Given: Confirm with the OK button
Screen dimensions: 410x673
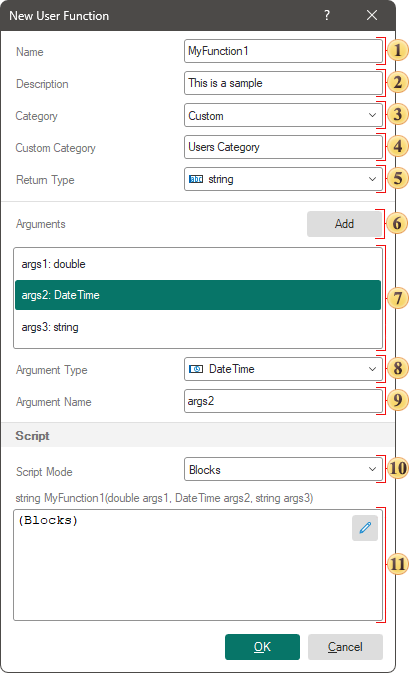Looking at the screenshot, I should click(x=262, y=646).
